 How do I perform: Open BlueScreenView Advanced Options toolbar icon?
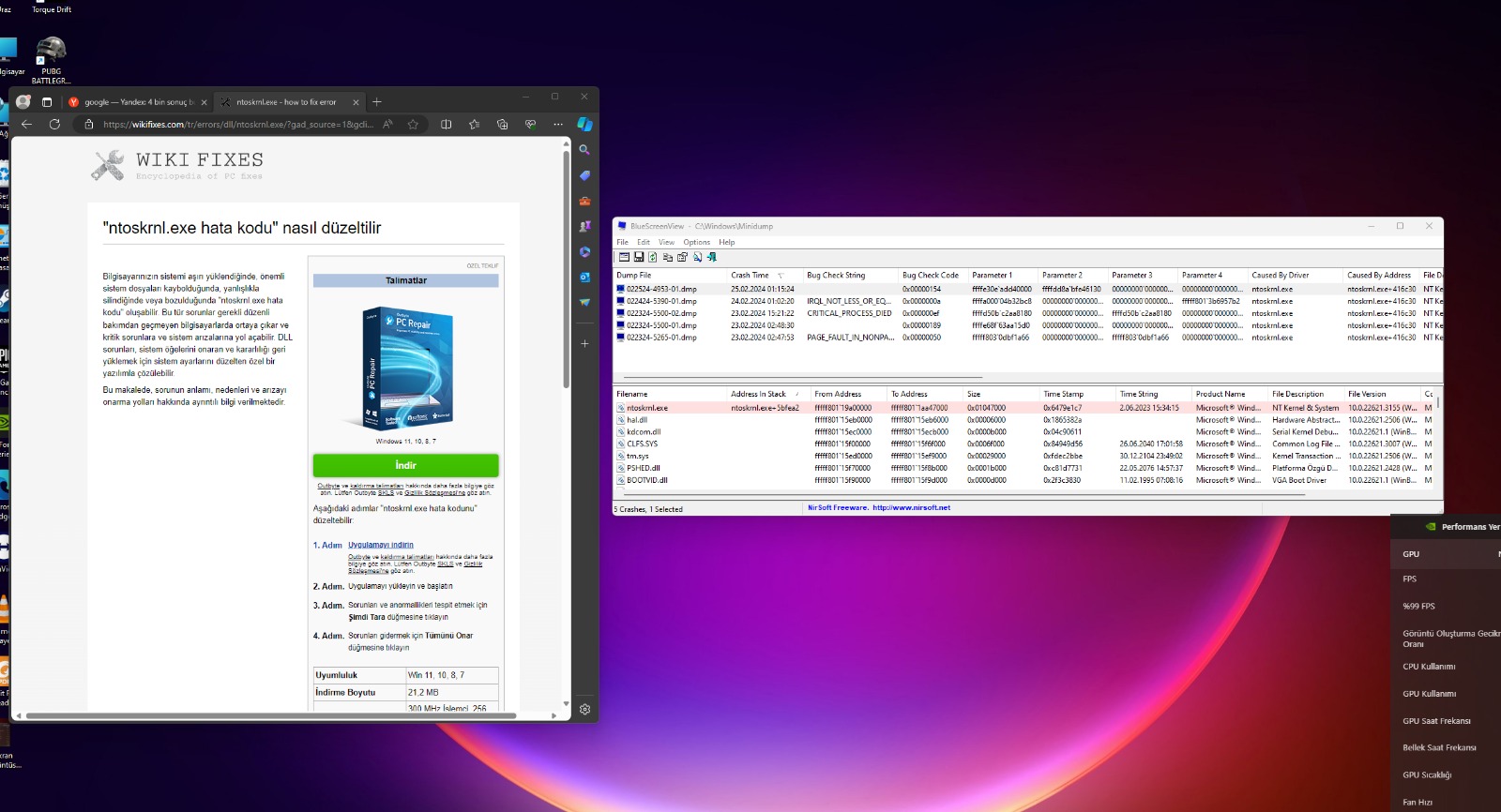624,257
